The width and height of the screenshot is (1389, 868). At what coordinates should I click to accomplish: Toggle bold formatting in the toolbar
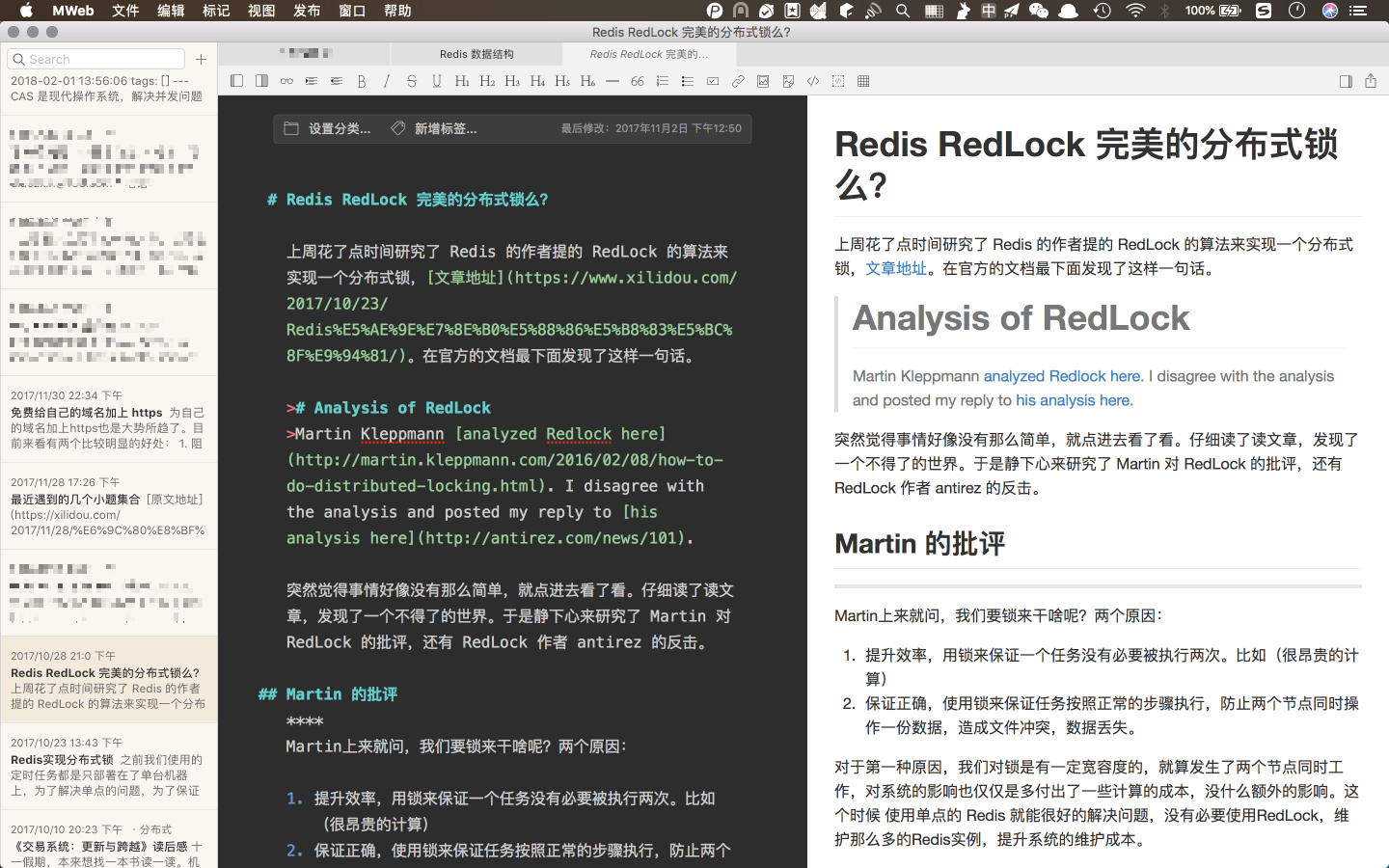[362, 82]
